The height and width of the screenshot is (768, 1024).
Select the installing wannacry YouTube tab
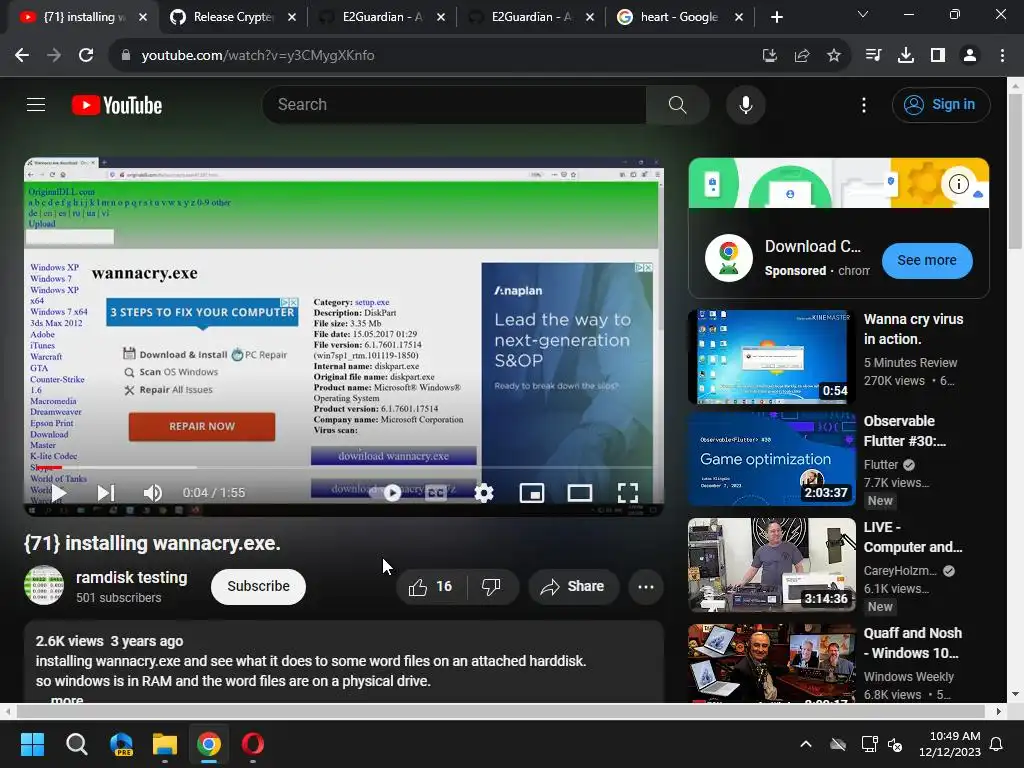pyautogui.click(x=84, y=17)
